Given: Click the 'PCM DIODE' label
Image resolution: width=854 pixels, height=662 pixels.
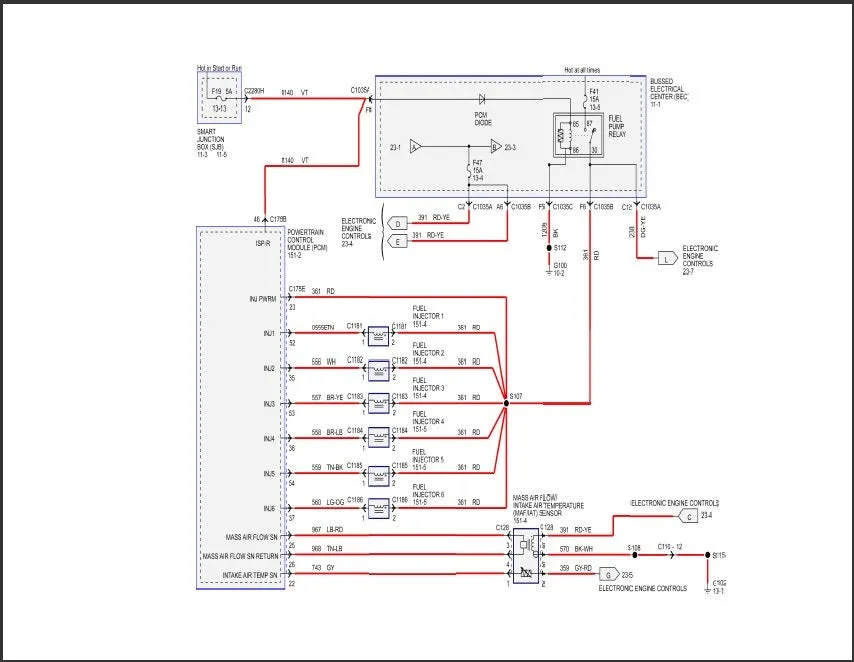Looking at the screenshot, I should [483, 119].
